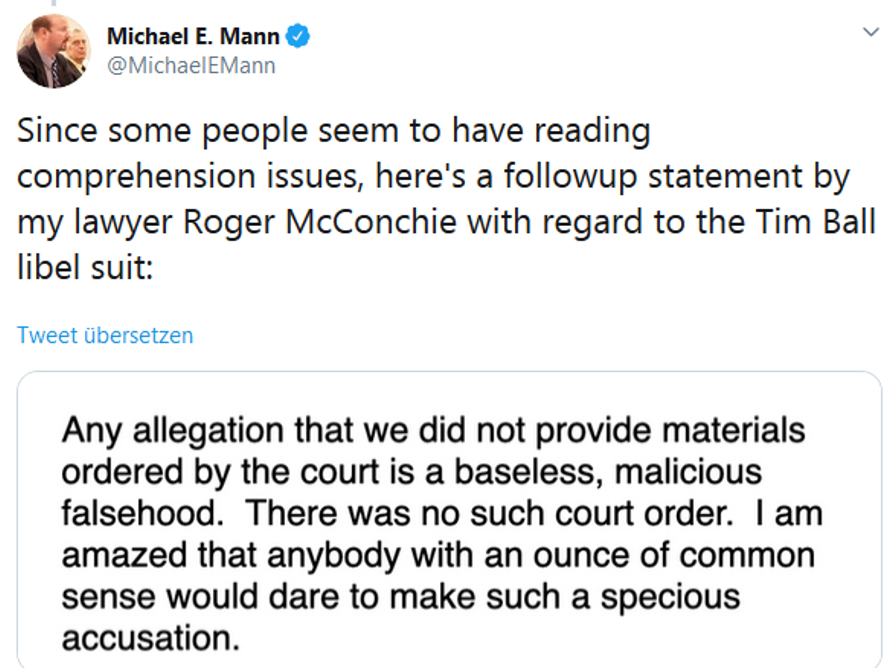Visit the @MichaelEMann handle link
Screen dimensions: 892x668
coord(191,65)
